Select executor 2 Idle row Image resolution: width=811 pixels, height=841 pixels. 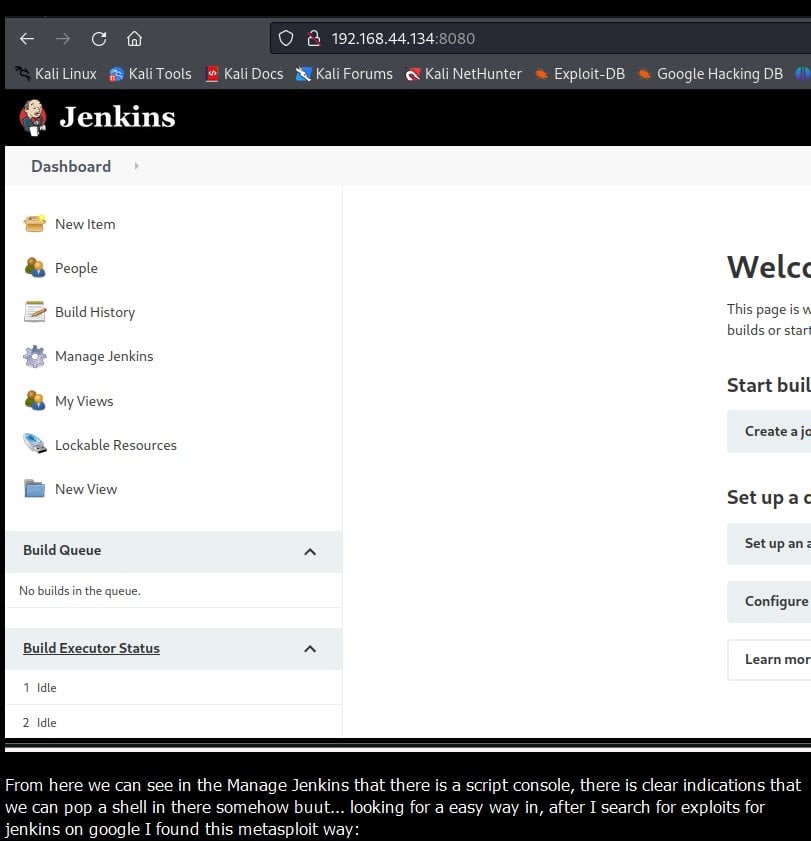tap(174, 722)
